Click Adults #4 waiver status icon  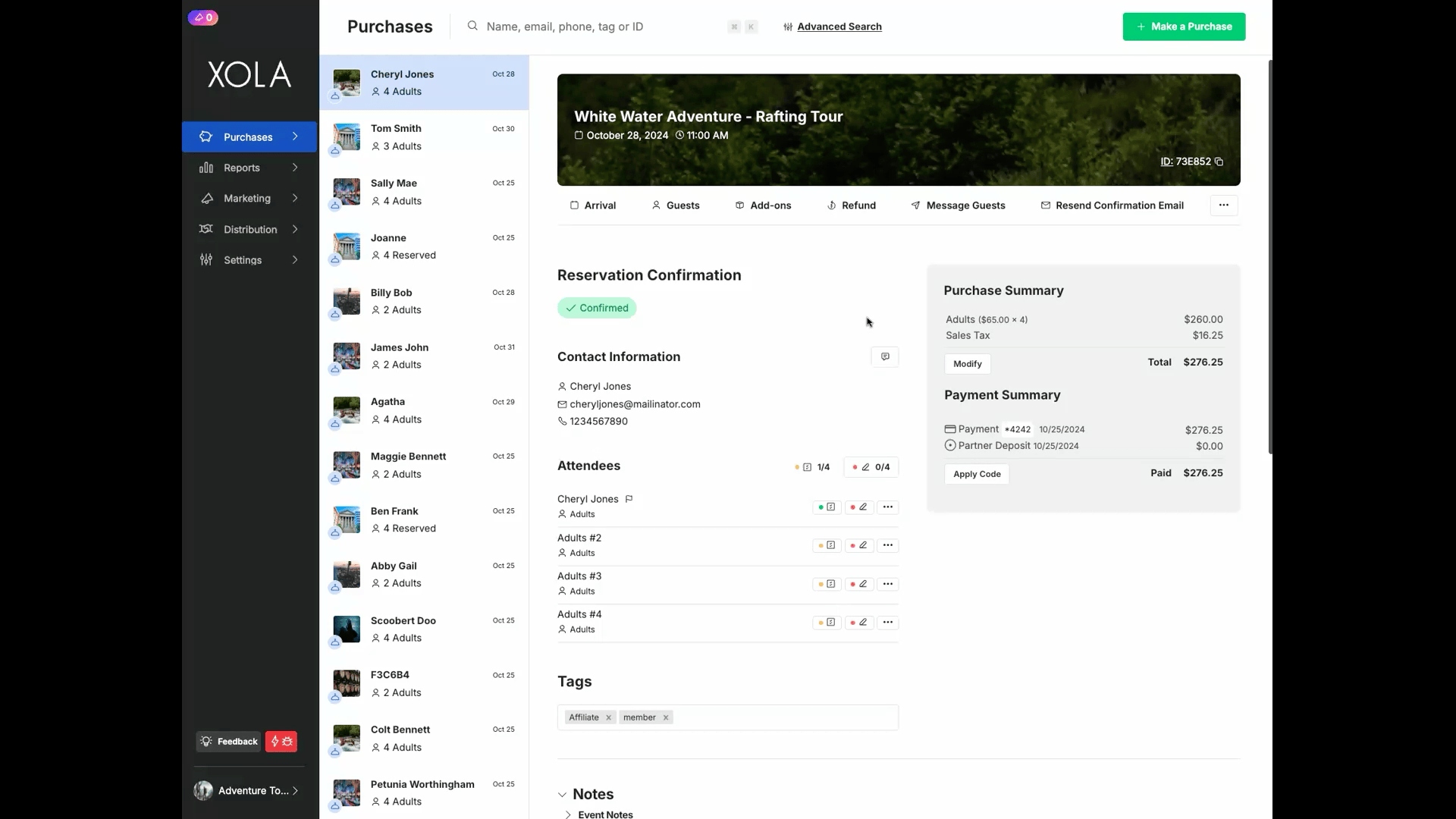pyautogui.click(x=827, y=622)
